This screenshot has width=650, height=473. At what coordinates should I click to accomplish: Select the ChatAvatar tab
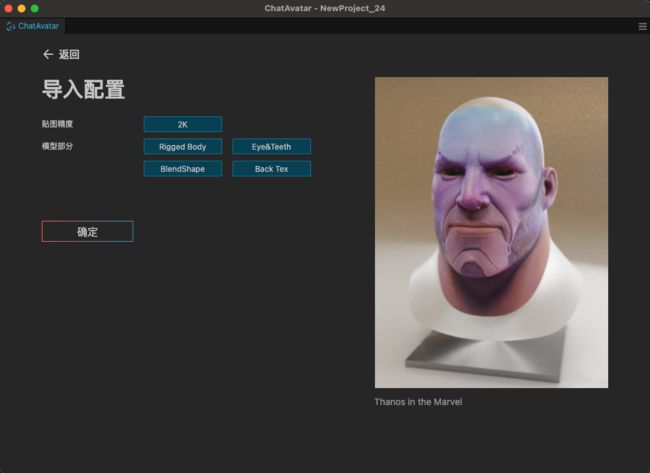pos(32,26)
